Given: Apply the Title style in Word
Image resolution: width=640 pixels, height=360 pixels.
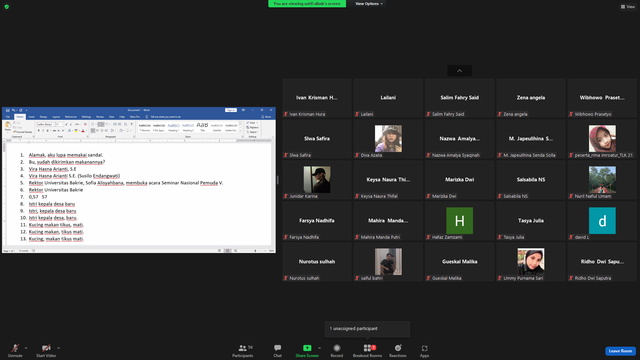Looking at the screenshot, I should pyautogui.click(x=202, y=127).
